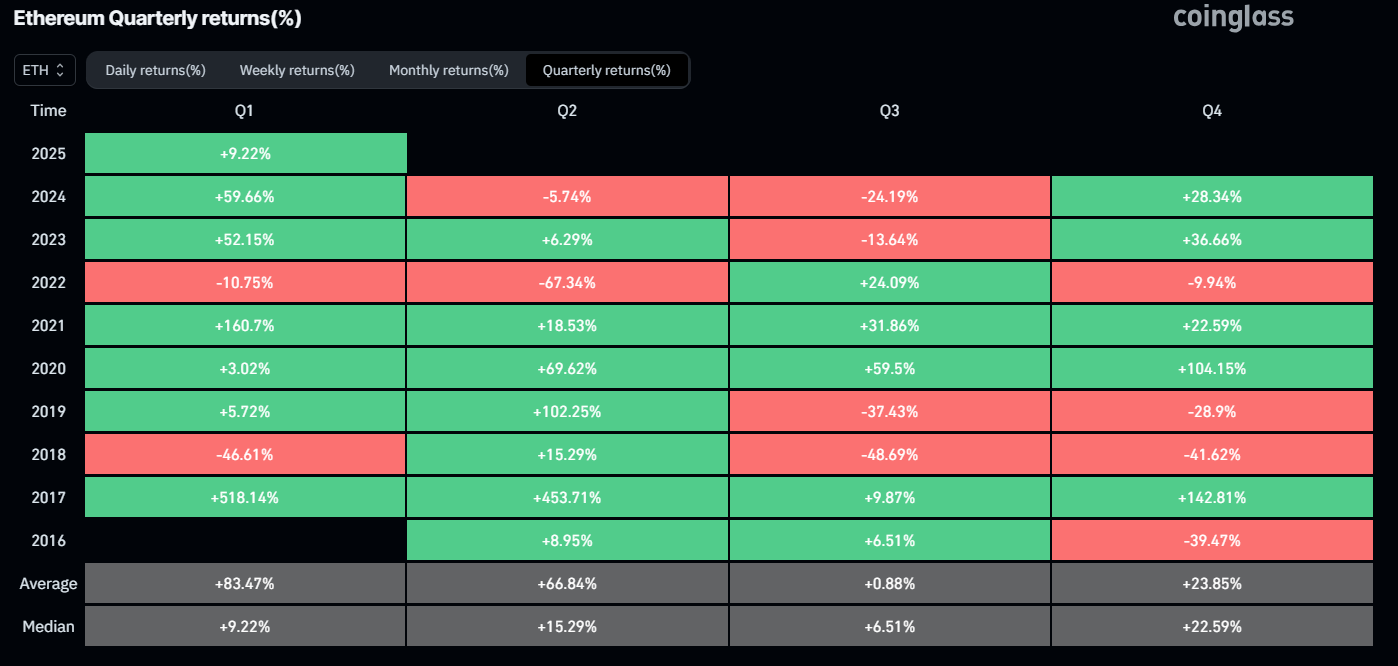Select the 2022 Q2 -67.34% red cell
1398x666 pixels.
click(567, 283)
